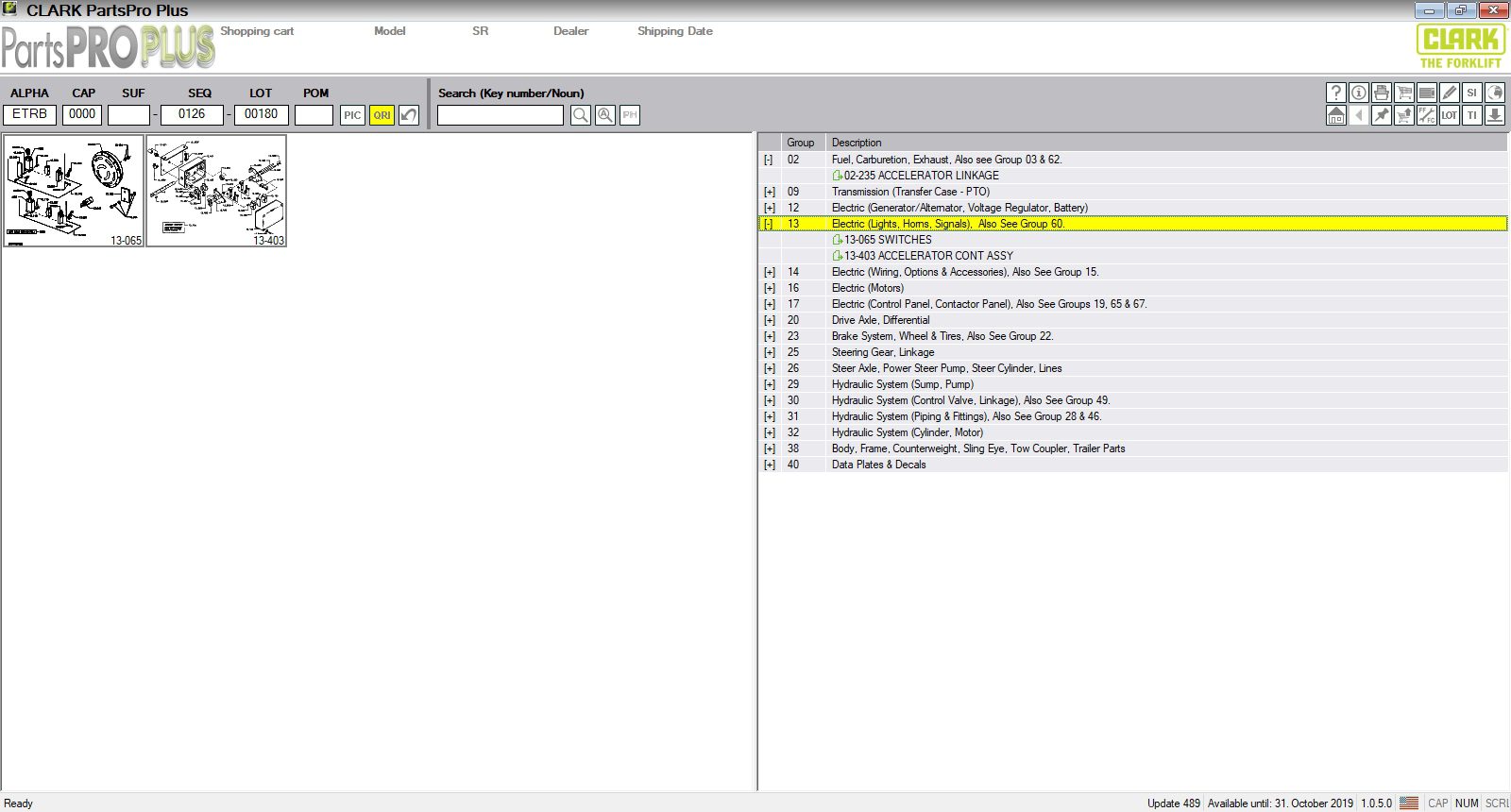Open the 02-235 ACCELERATOR LINKAGE page icon
This screenshot has height=812, width=1511.
point(838,176)
